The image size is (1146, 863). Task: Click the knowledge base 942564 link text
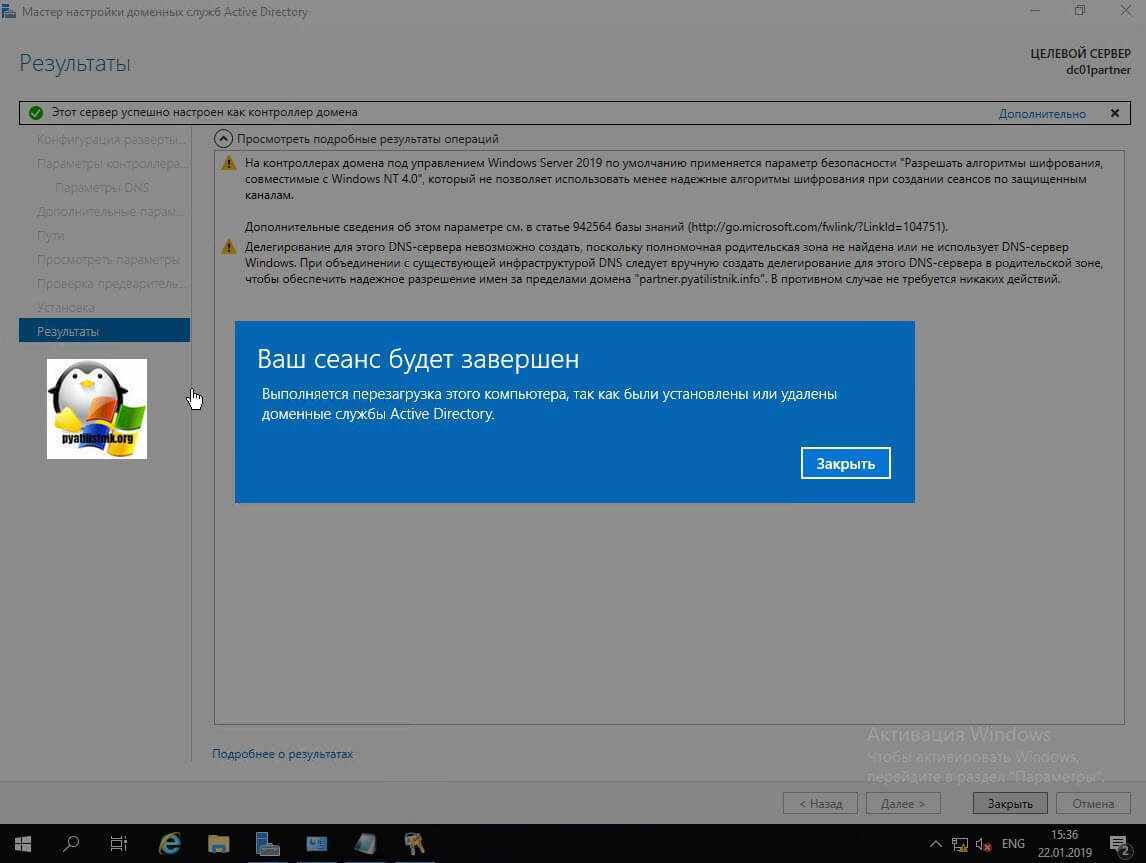click(818, 227)
